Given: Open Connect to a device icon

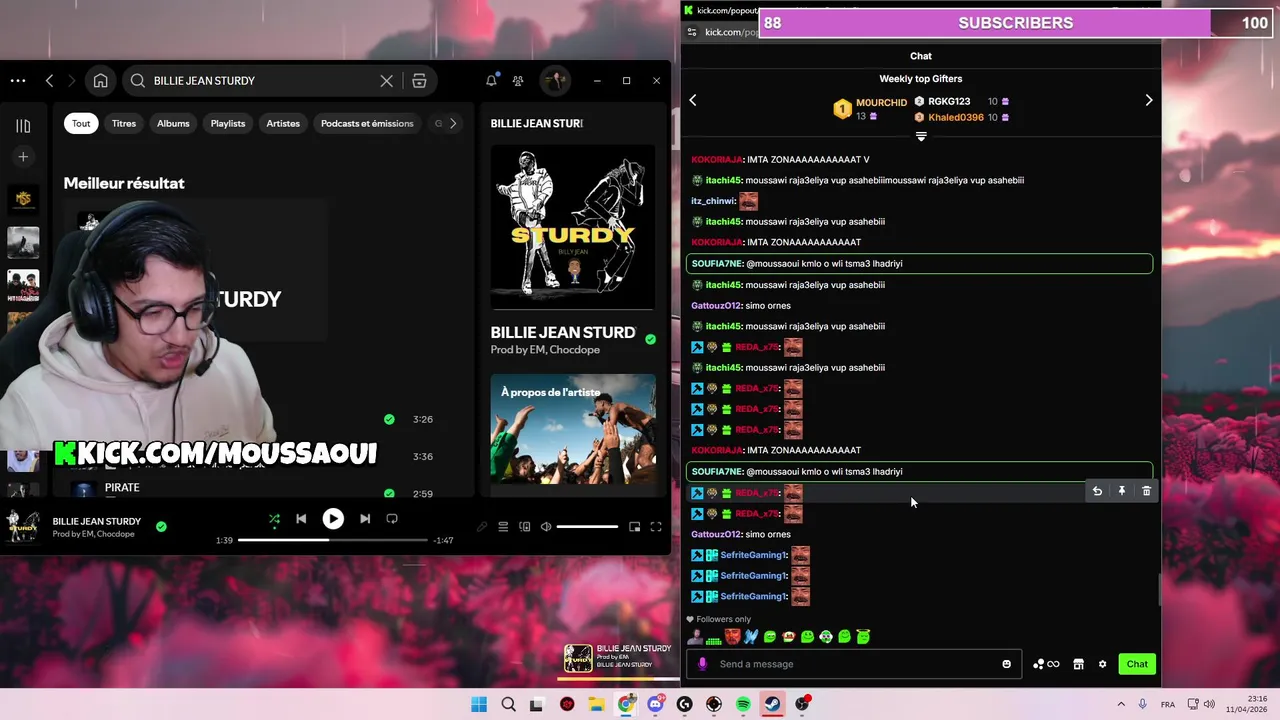Looking at the screenshot, I should click(525, 527).
